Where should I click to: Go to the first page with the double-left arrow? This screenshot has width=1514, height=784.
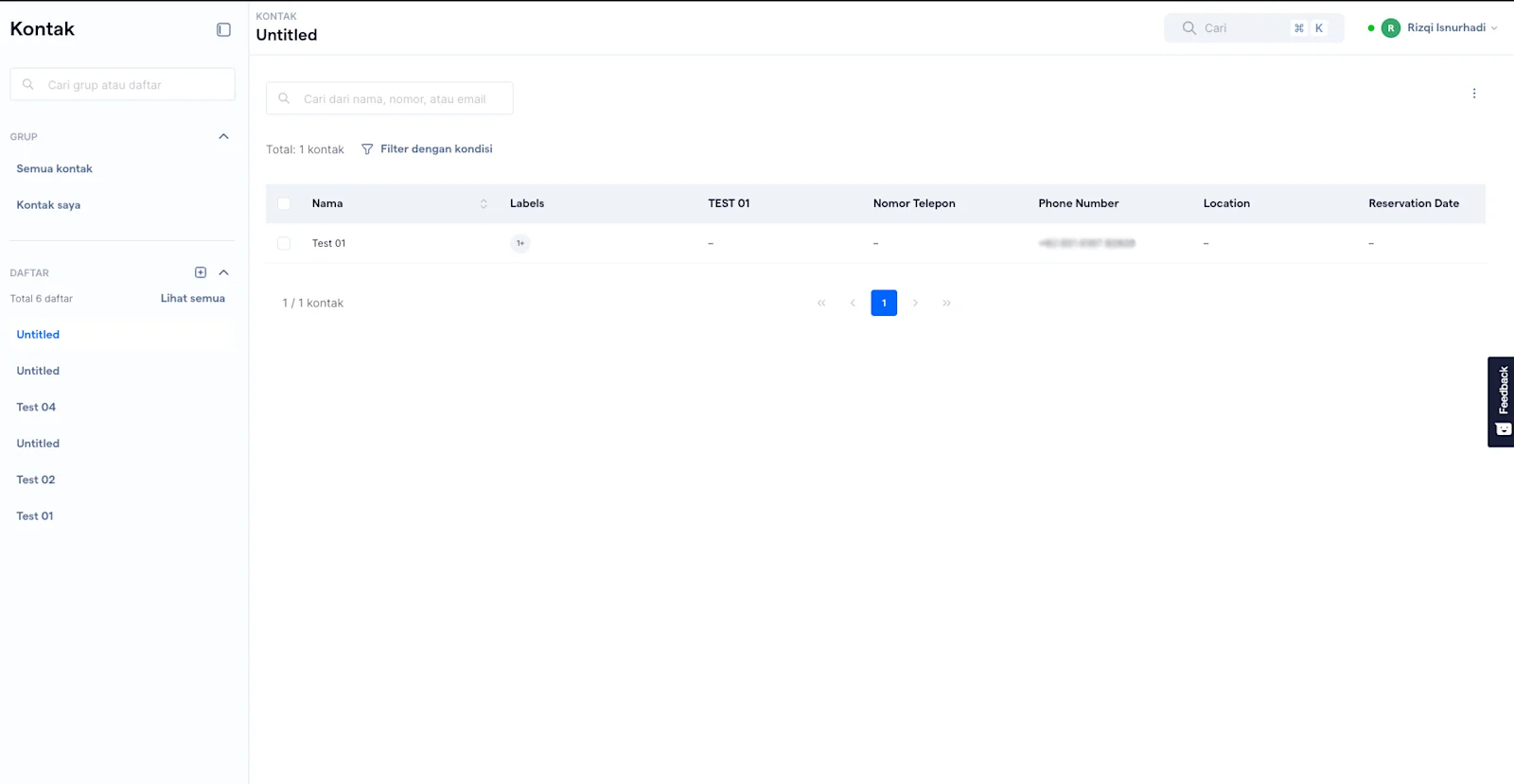pos(821,303)
